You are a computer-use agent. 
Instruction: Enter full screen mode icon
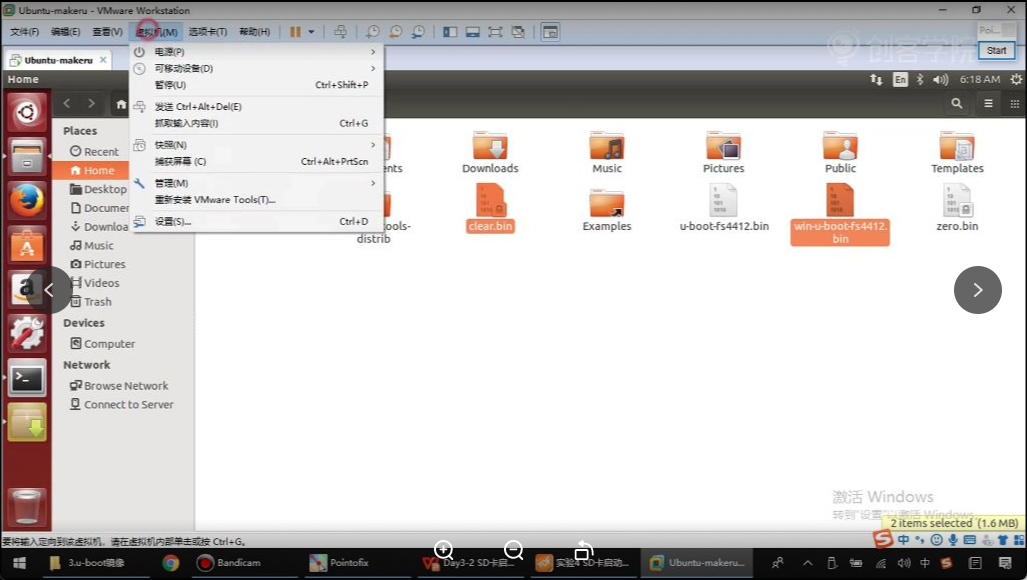point(495,31)
